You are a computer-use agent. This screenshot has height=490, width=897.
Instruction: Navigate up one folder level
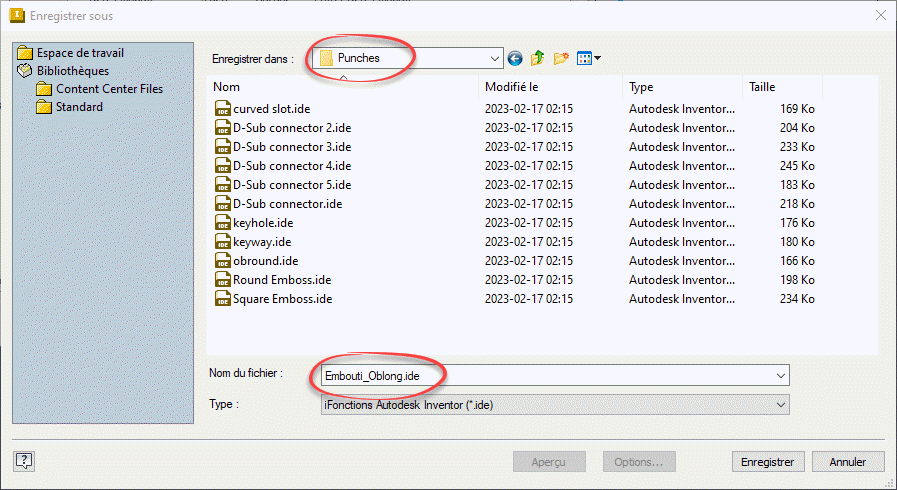537,58
